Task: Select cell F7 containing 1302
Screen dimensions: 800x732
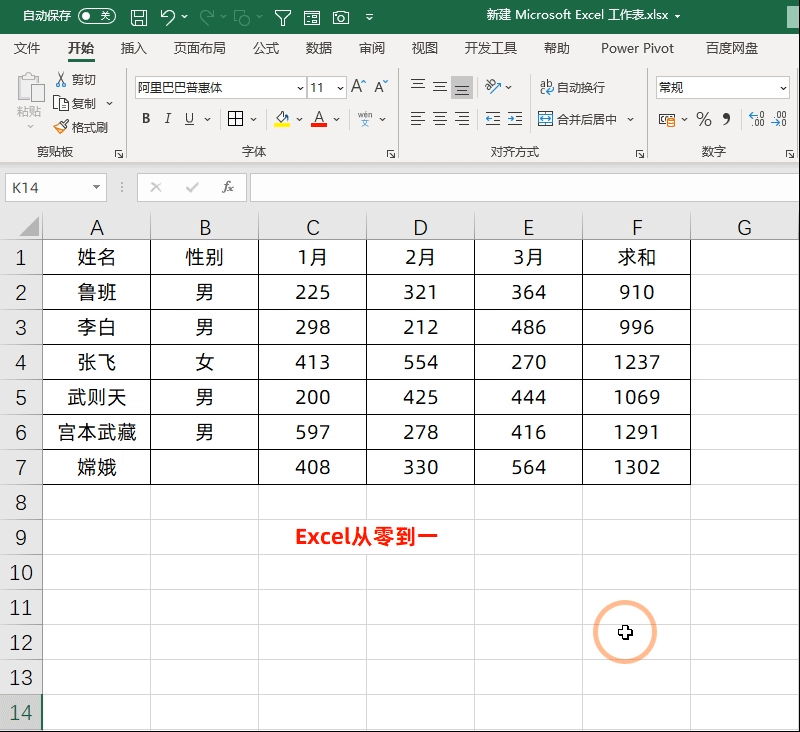Action: (636, 467)
